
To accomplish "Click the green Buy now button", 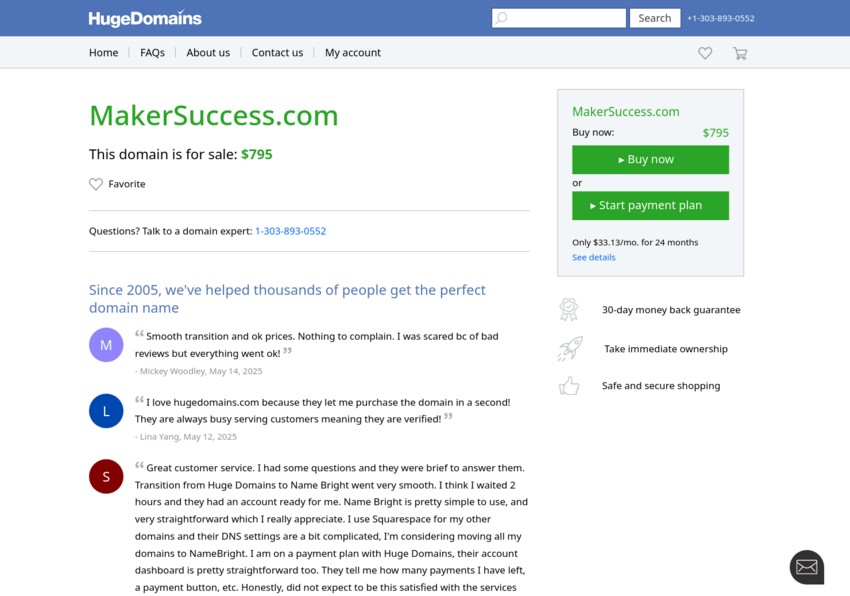I will (x=651, y=159).
